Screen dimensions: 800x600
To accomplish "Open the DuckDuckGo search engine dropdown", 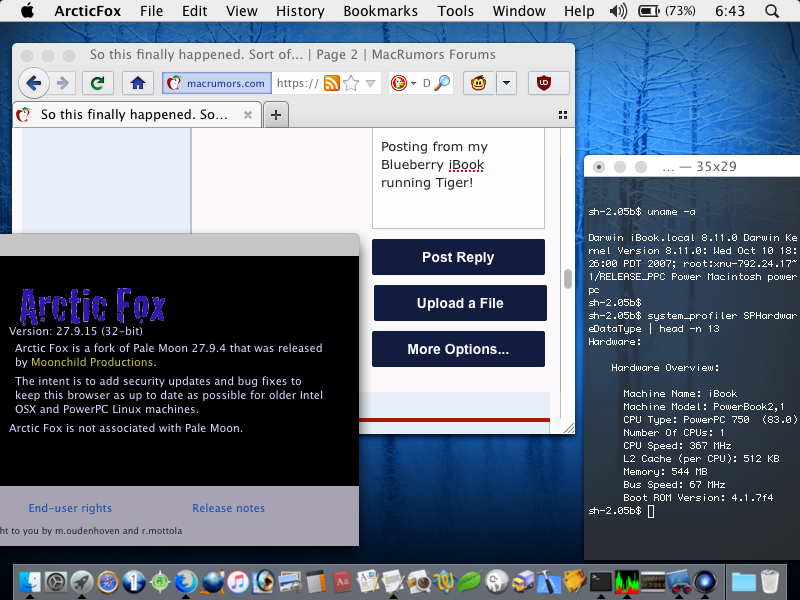I will [403, 83].
